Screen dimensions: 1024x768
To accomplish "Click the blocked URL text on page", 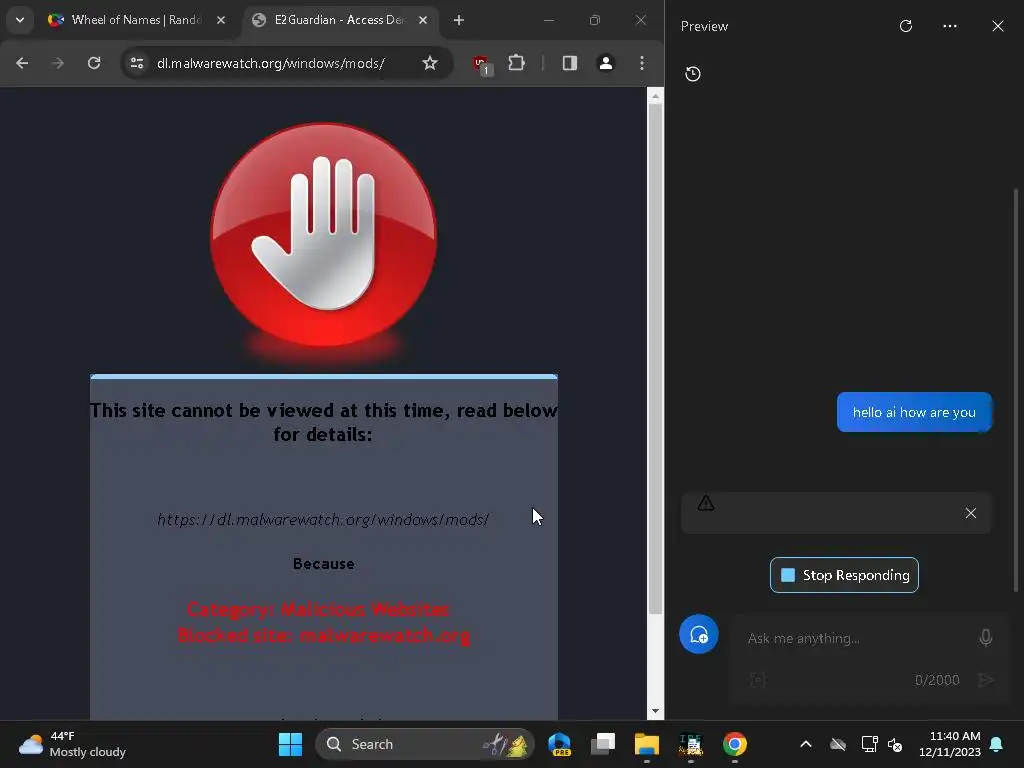I will (323, 520).
